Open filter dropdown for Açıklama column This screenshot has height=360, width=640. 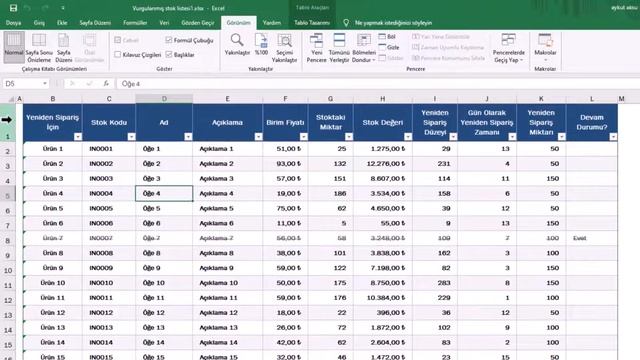pyautogui.click(x=258, y=137)
